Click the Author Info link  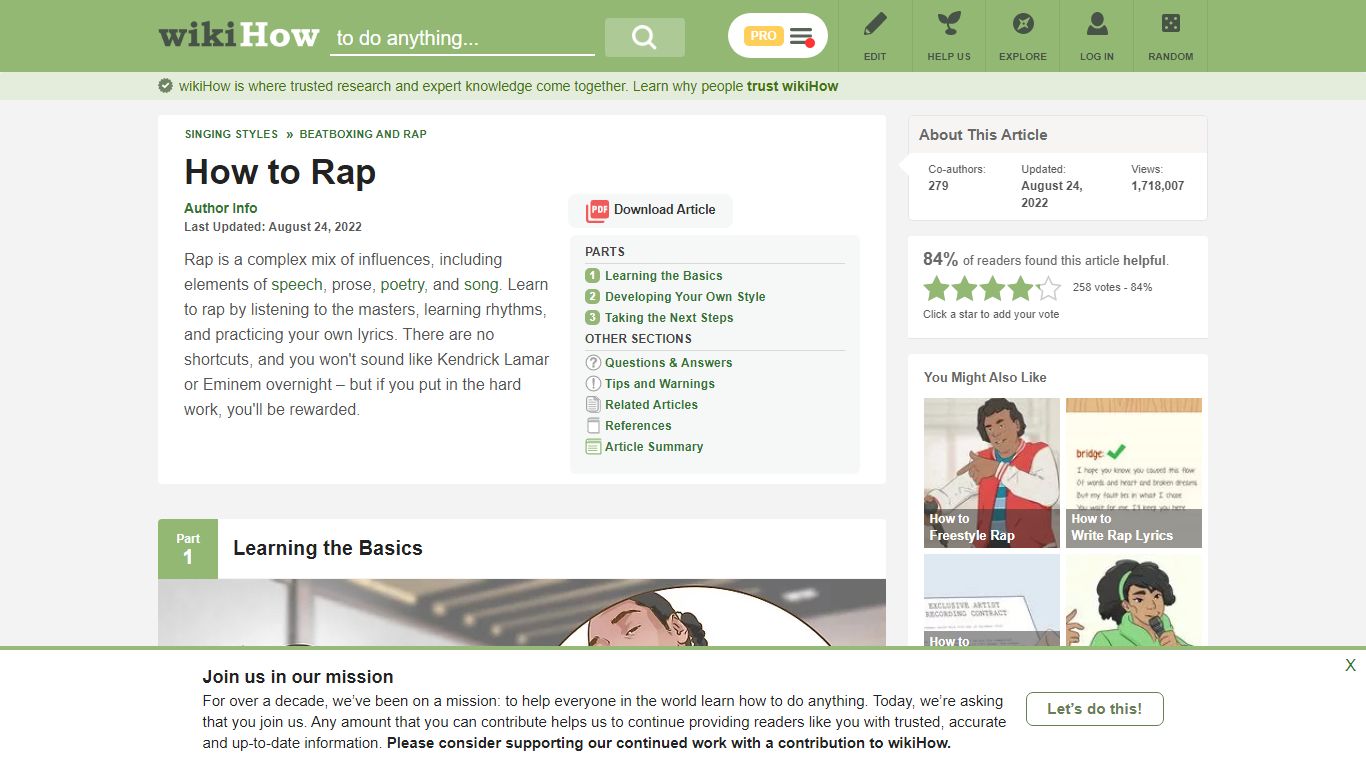pos(221,208)
